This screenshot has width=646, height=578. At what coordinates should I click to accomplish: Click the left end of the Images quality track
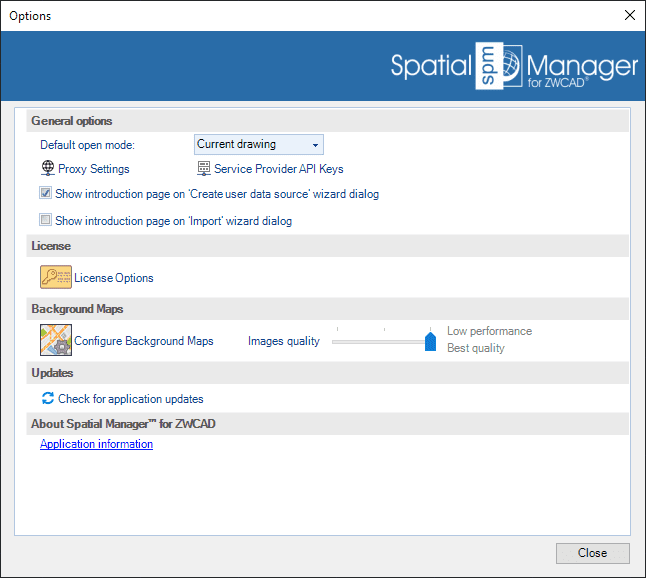pos(337,342)
